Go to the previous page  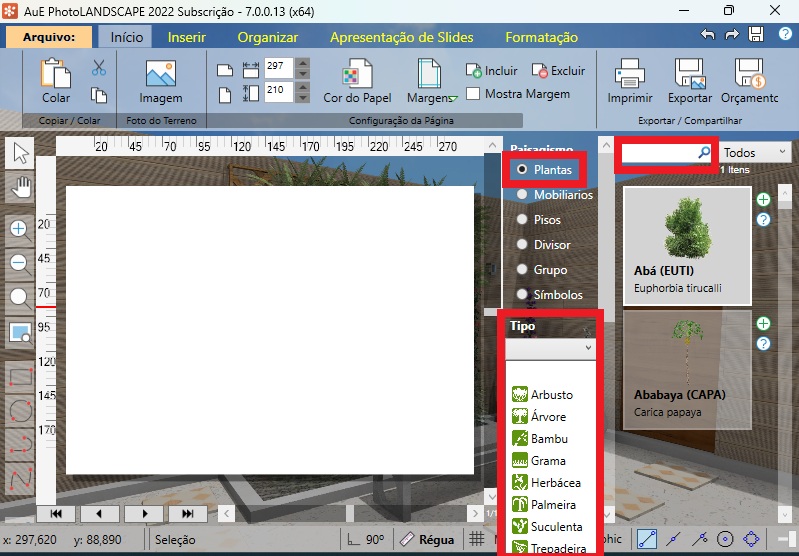pos(100,514)
